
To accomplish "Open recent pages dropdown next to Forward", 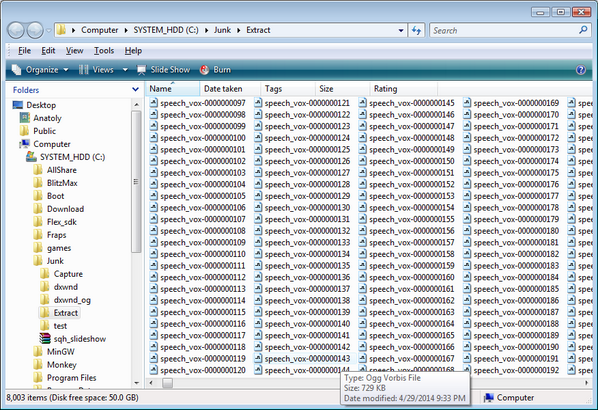I will (49, 31).
